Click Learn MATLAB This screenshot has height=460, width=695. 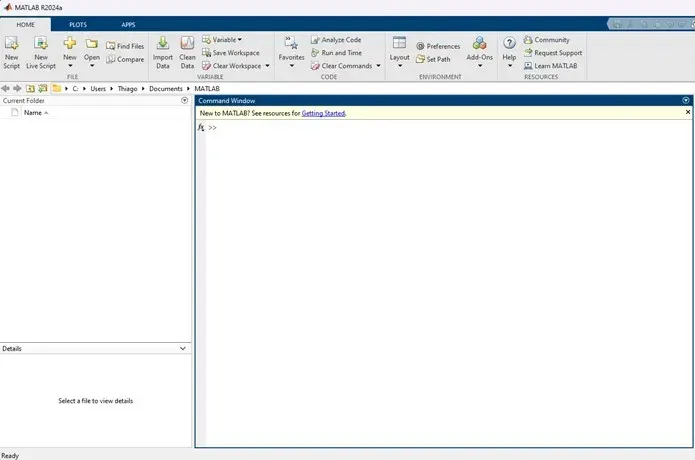tap(551, 66)
